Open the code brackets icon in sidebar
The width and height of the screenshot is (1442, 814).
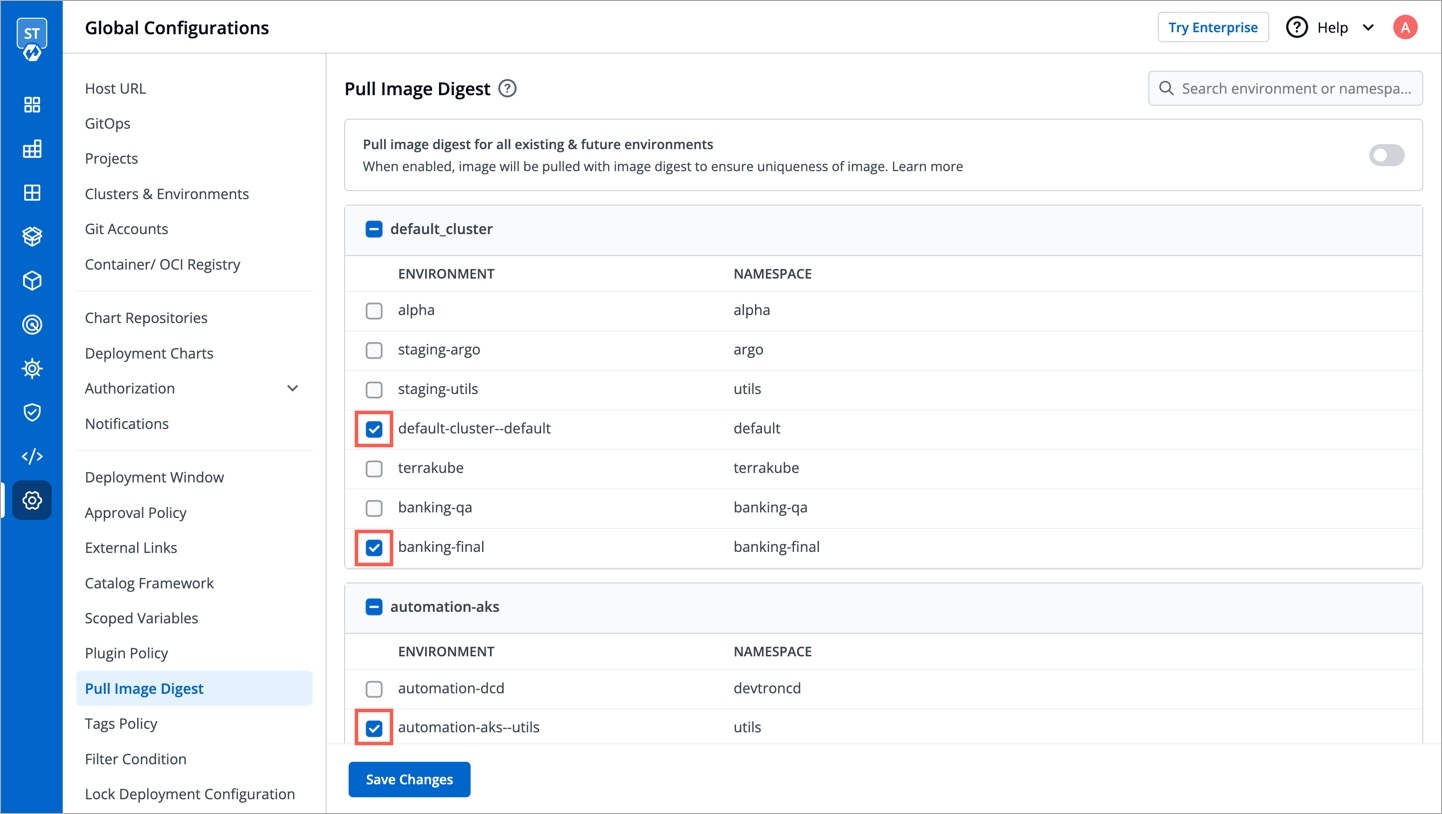tap(32, 457)
